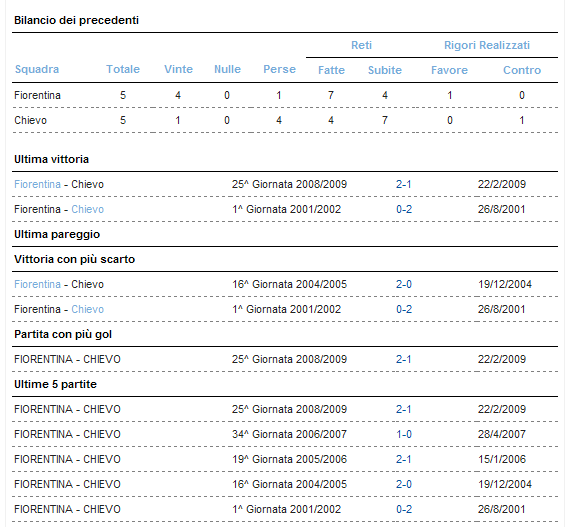566x527 pixels.
Task: Click the Squadra column header
Action: pos(37,69)
